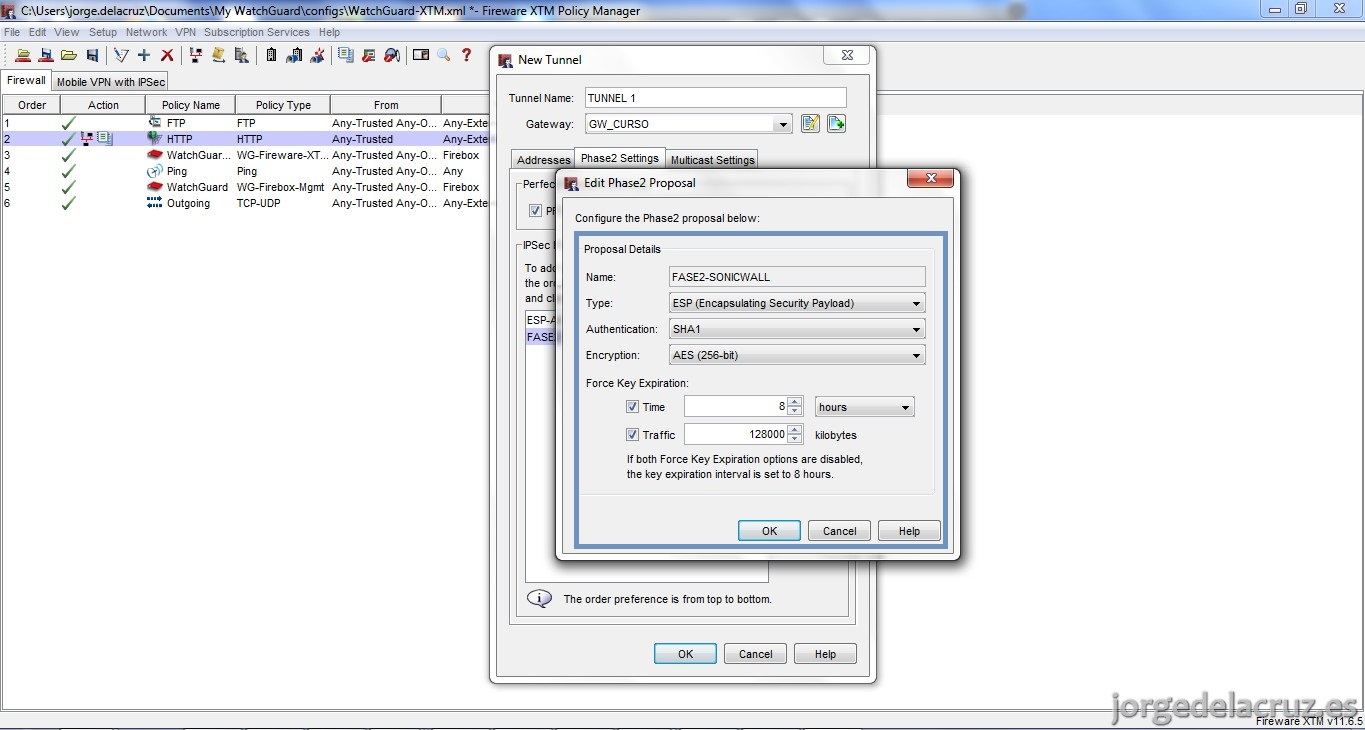
Task: Click the red blocked-globe toolbar icon
Action: (392, 55)
